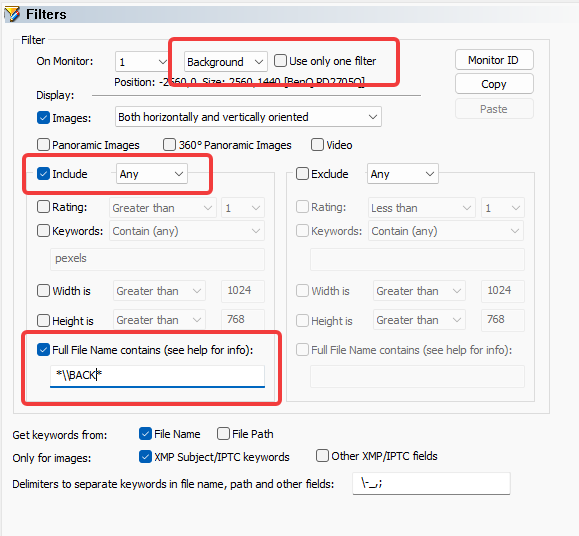Enable Use only one filter checkbox
This screenshot has height=536, width=579.
point(280,61)
